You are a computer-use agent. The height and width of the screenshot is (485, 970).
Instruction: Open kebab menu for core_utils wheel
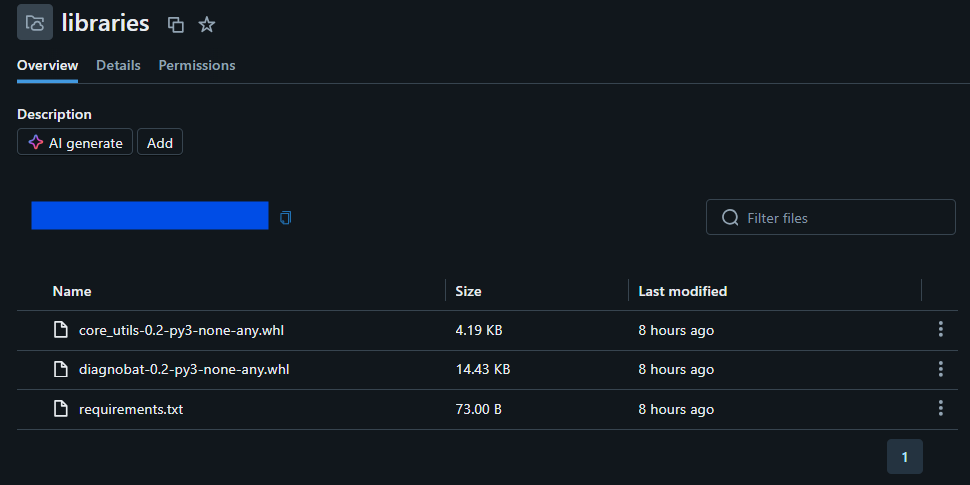940,330
